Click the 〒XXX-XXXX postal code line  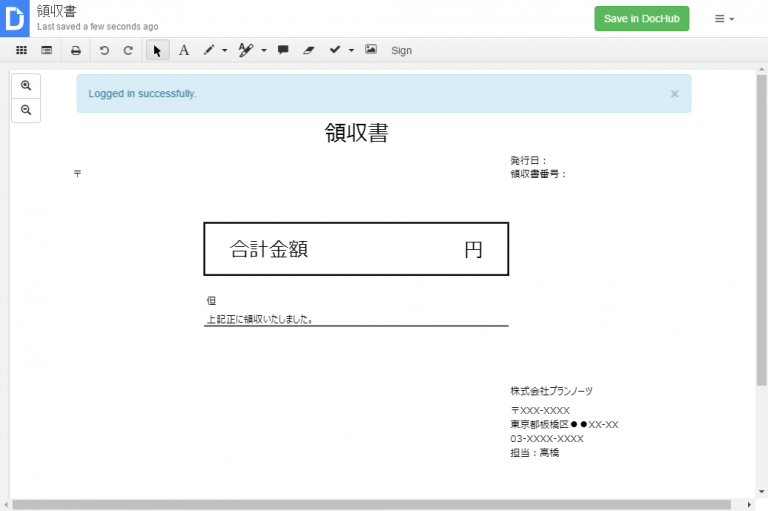coord(540,410)
